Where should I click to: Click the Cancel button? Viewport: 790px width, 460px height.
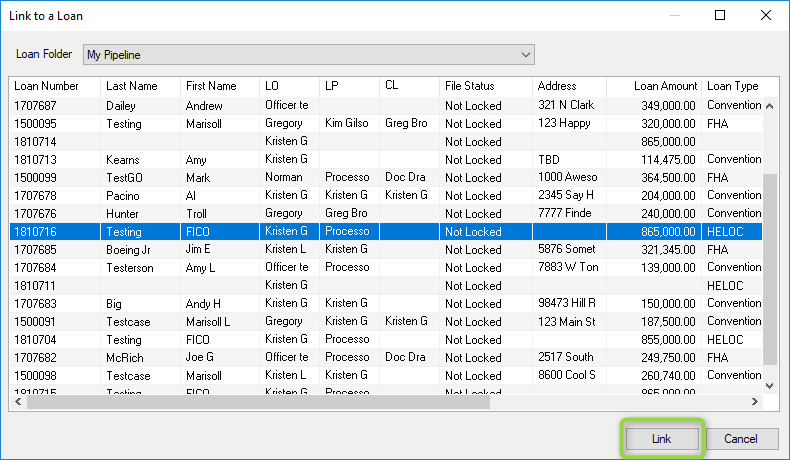[742, 439]
